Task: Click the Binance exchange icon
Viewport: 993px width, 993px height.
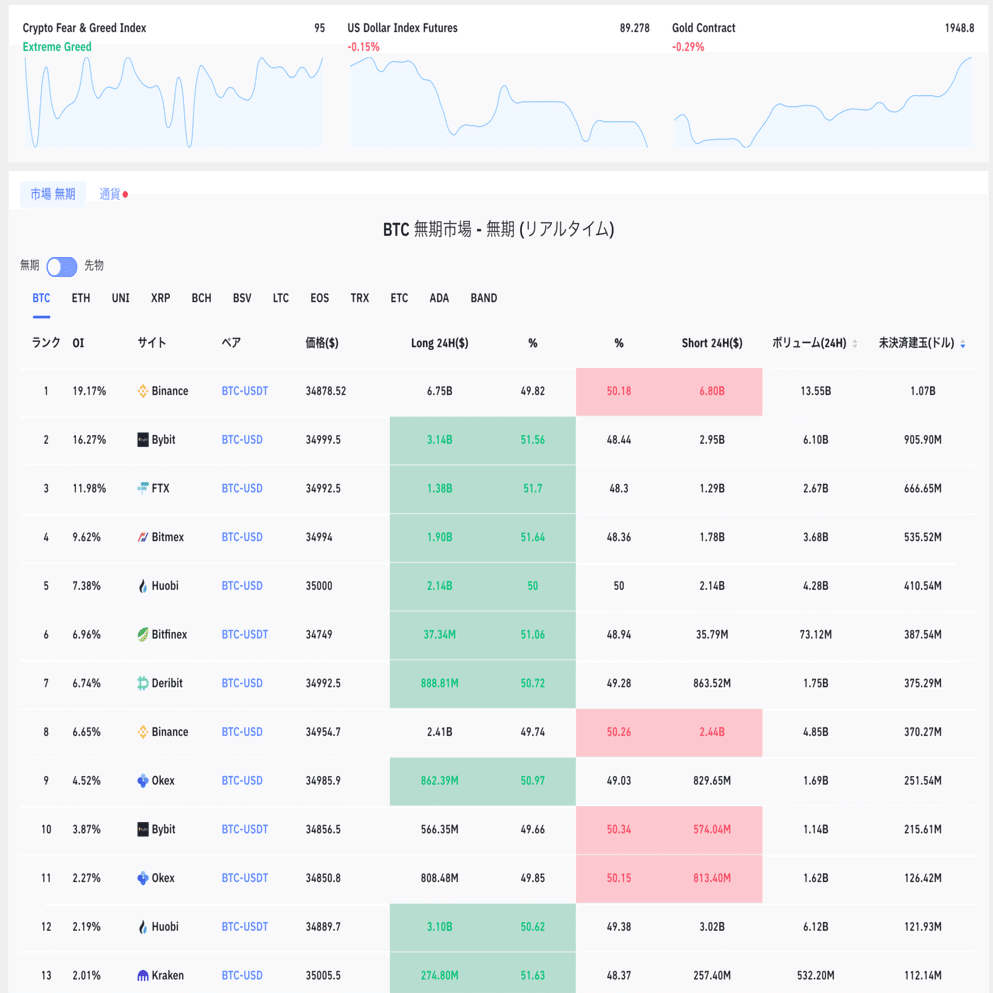Action: click(x=143, y=391)
